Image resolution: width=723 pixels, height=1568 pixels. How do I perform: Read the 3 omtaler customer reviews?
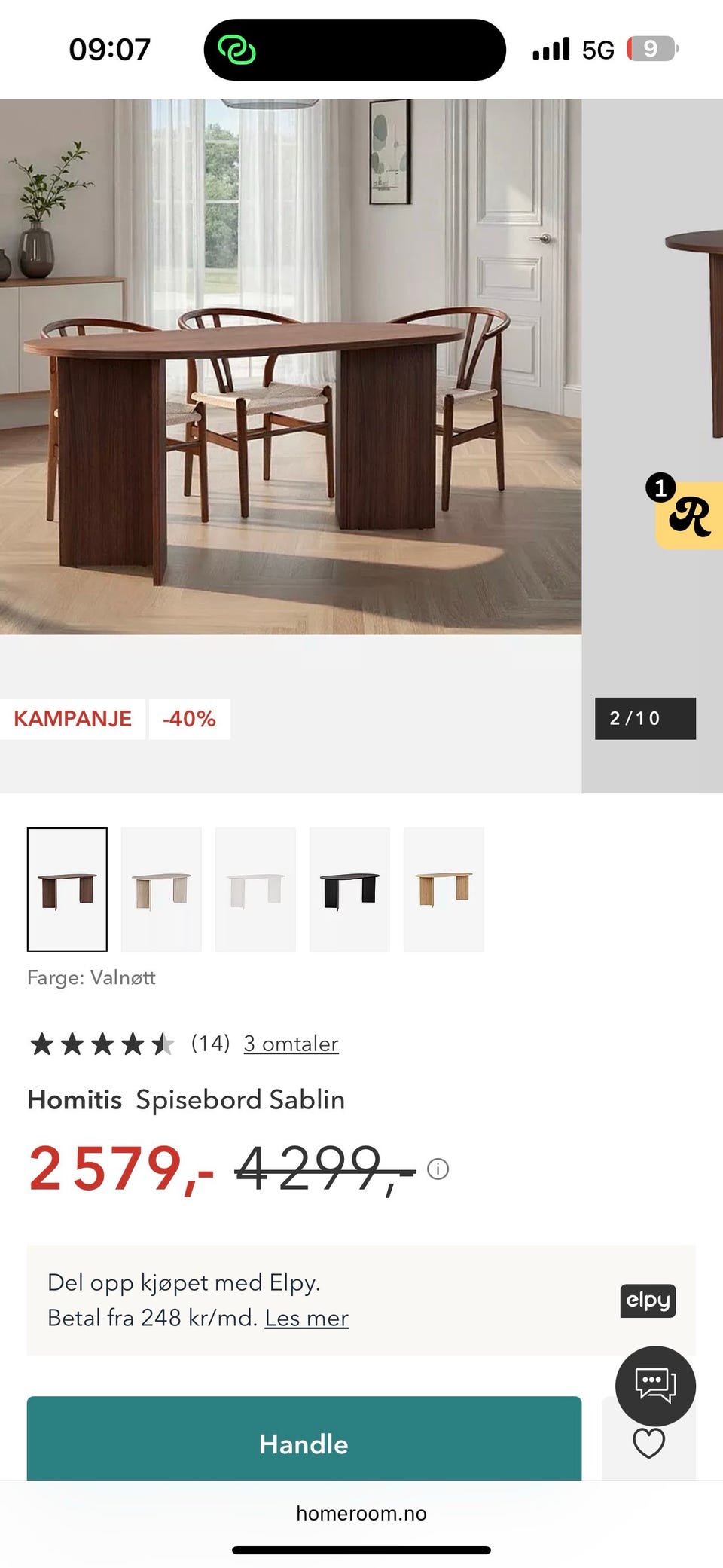coord(290,1044)
